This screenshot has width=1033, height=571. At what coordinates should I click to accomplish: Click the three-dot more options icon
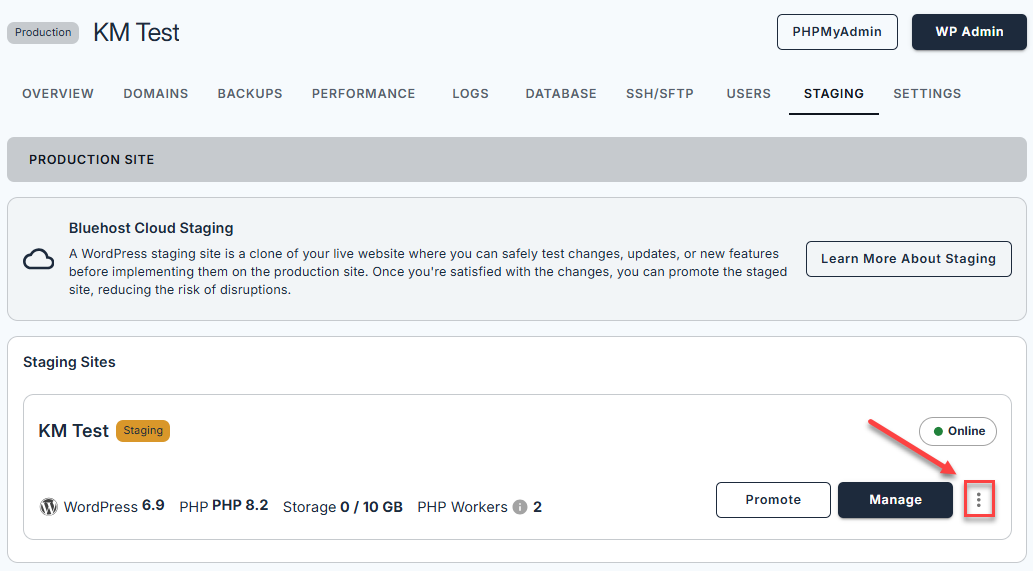pos(978,500)
